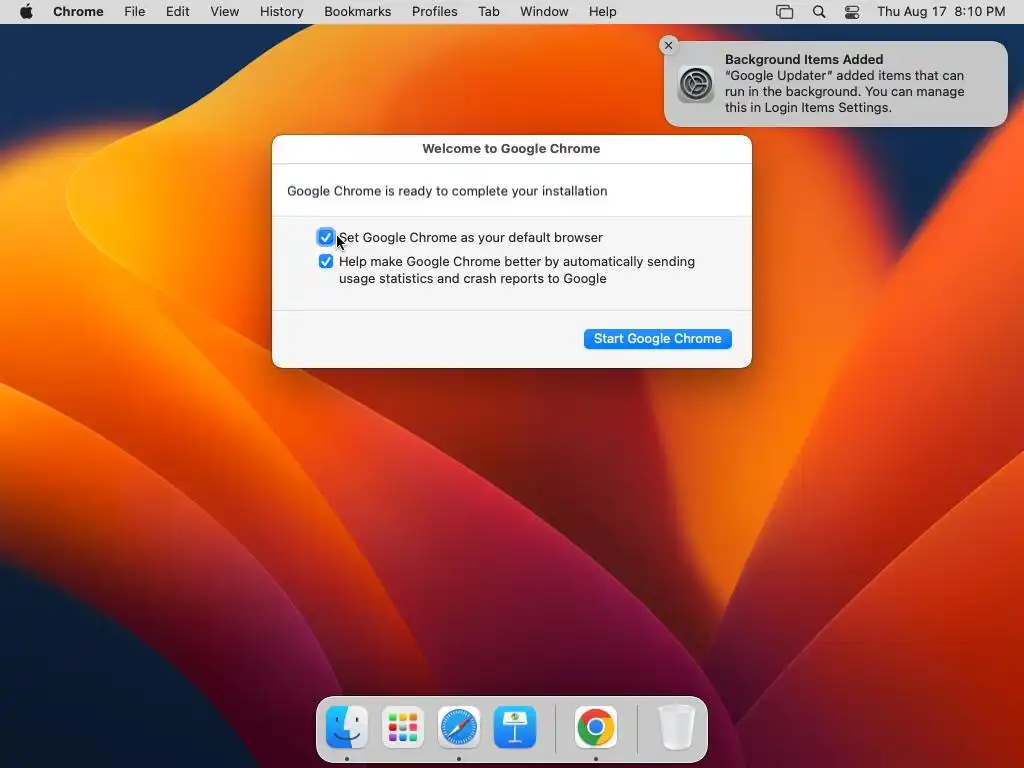Image resolution: width=1024 pixels, height=768 pixels.
Task: Click the Start Google Chrome button
Action: pyautogui.click(x=658, y=338)
